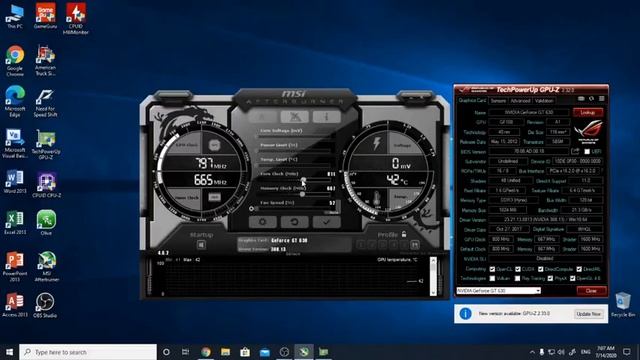
Task: Toggle the DirectML checkbox in GPU-Z
Action: [x=579, y=269]
